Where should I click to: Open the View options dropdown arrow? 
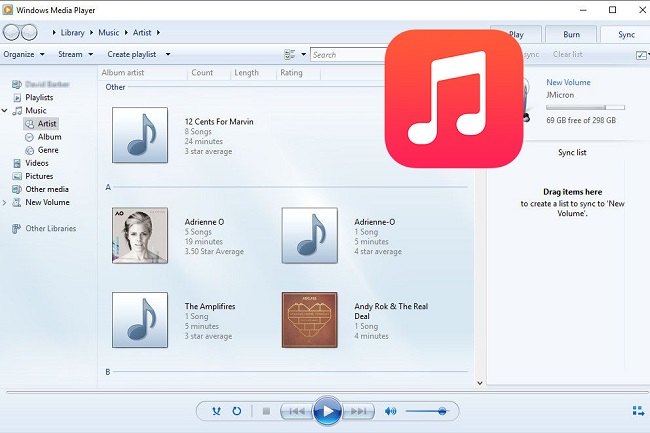[303, 54]
